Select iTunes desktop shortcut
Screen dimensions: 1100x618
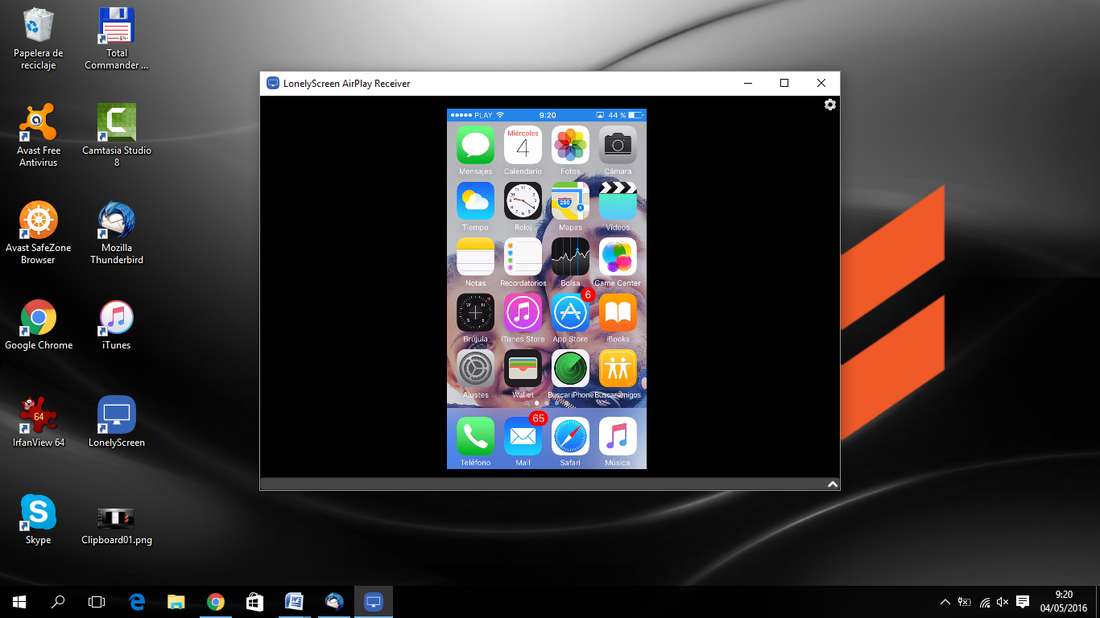pyautogui.click(x=116, y=325)
